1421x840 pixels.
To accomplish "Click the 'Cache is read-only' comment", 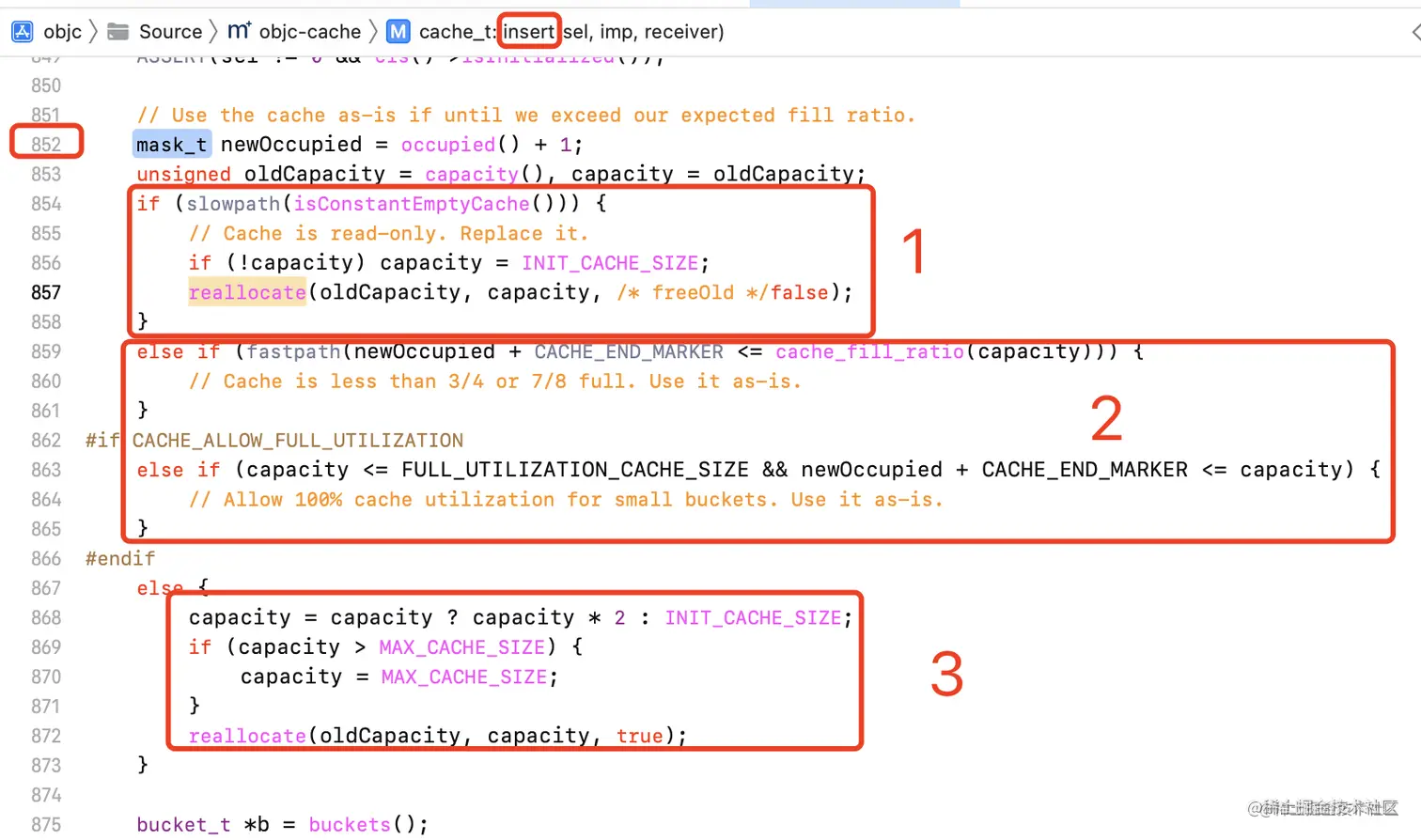I will [x=388, y=234].
